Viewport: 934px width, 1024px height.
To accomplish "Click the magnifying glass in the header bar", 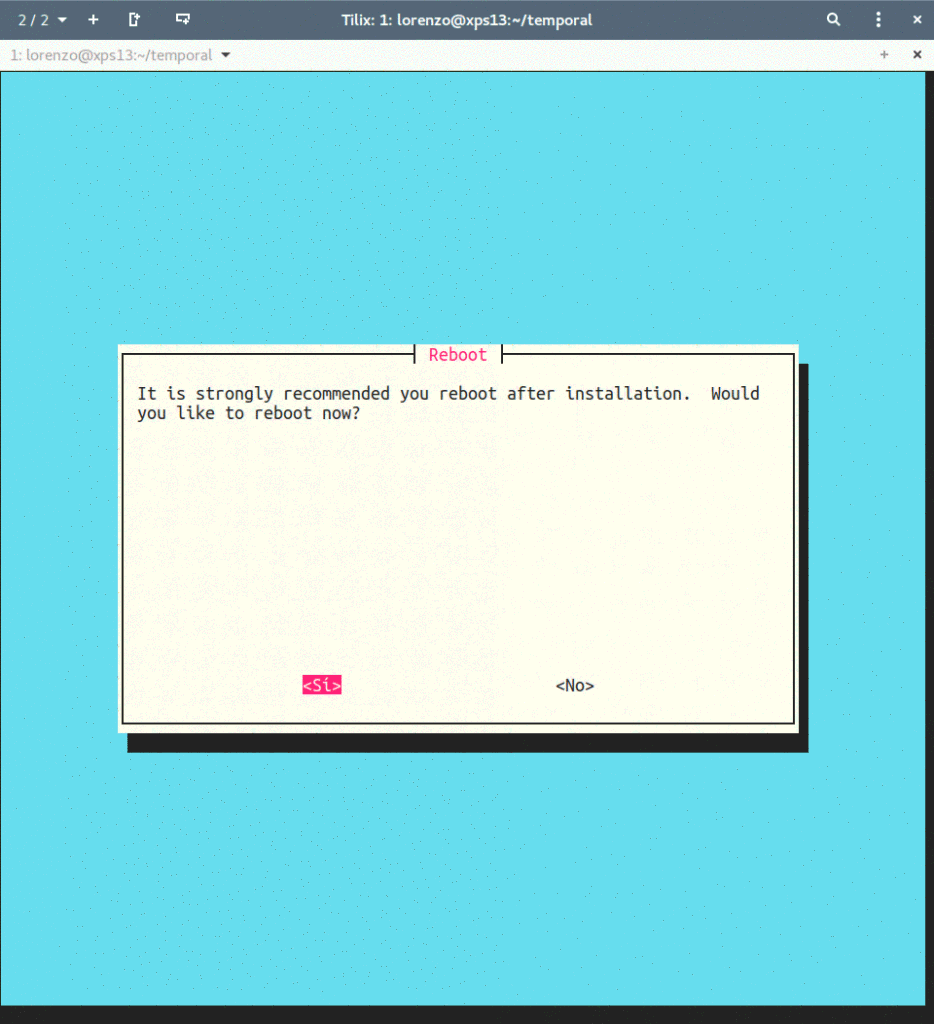I will point(833,19).
